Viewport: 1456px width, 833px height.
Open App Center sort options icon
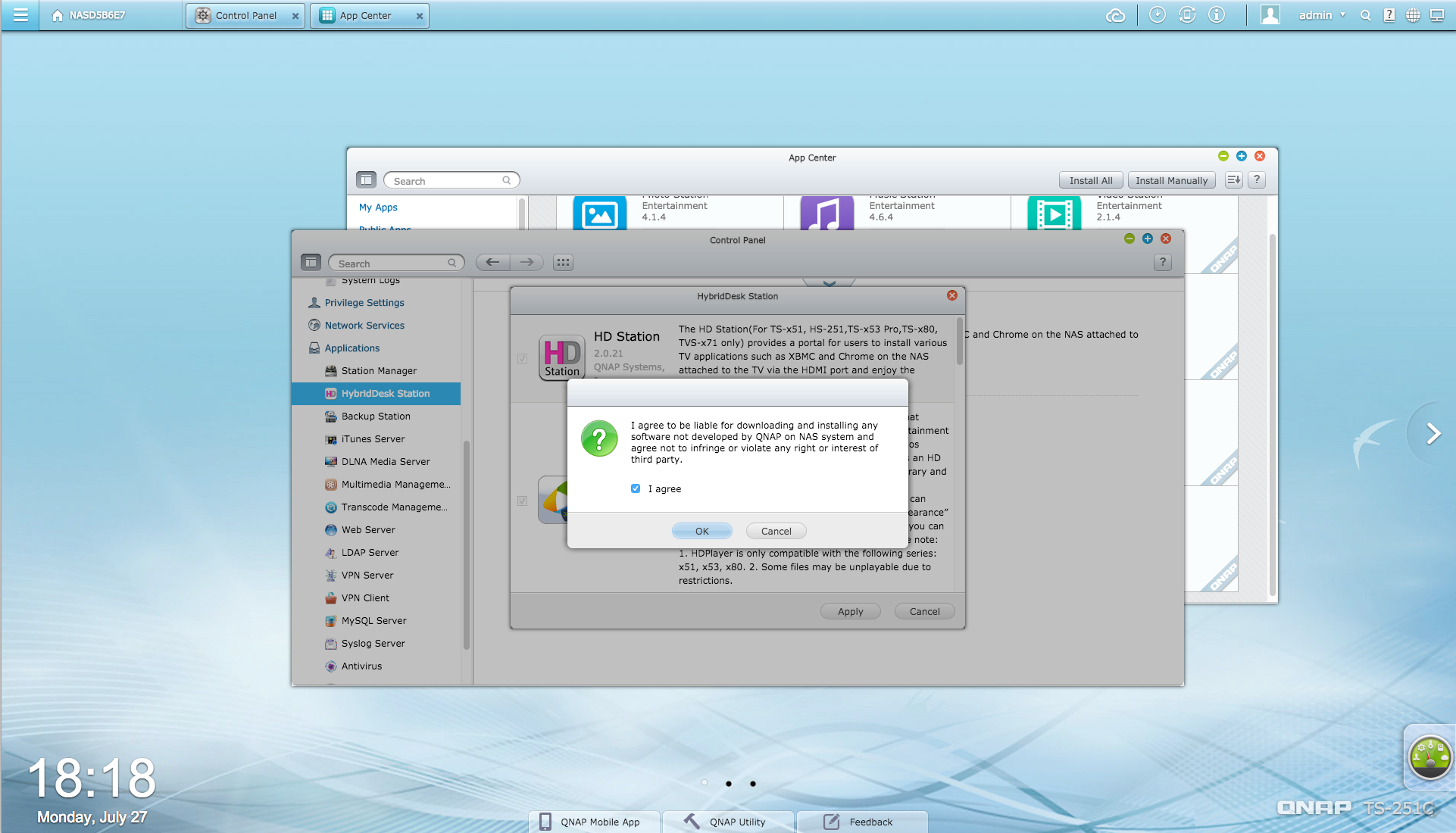(x=1234, y=180)
